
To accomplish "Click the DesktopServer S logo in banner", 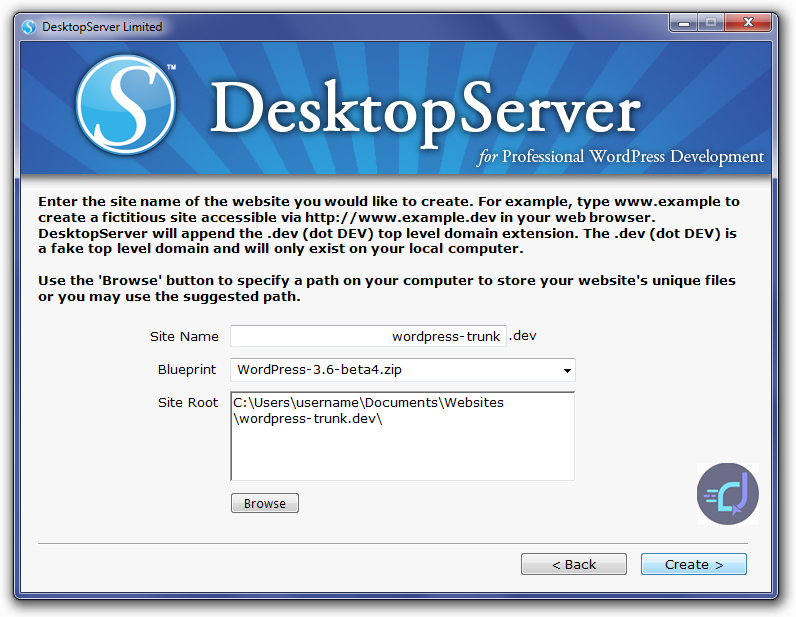I will pos(126,105).
